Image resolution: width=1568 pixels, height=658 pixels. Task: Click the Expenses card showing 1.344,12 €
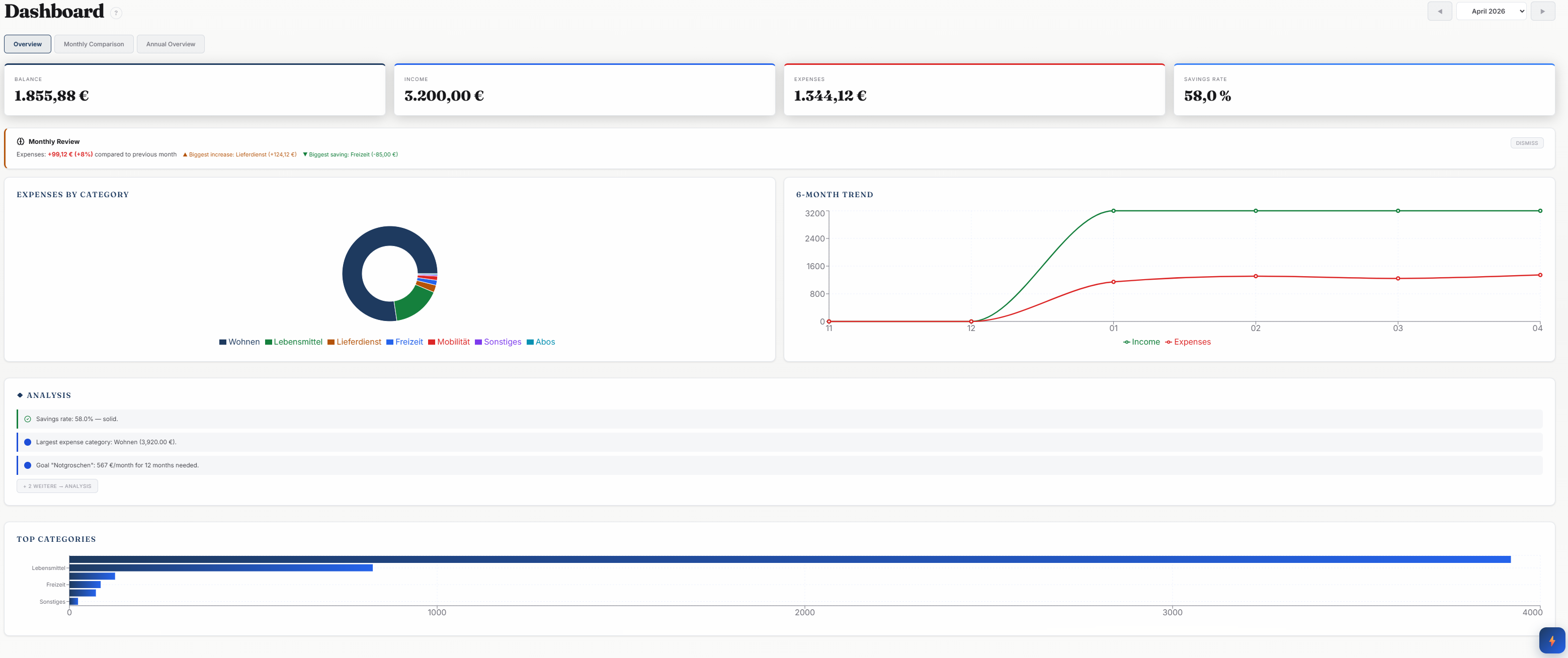[974, 90]
